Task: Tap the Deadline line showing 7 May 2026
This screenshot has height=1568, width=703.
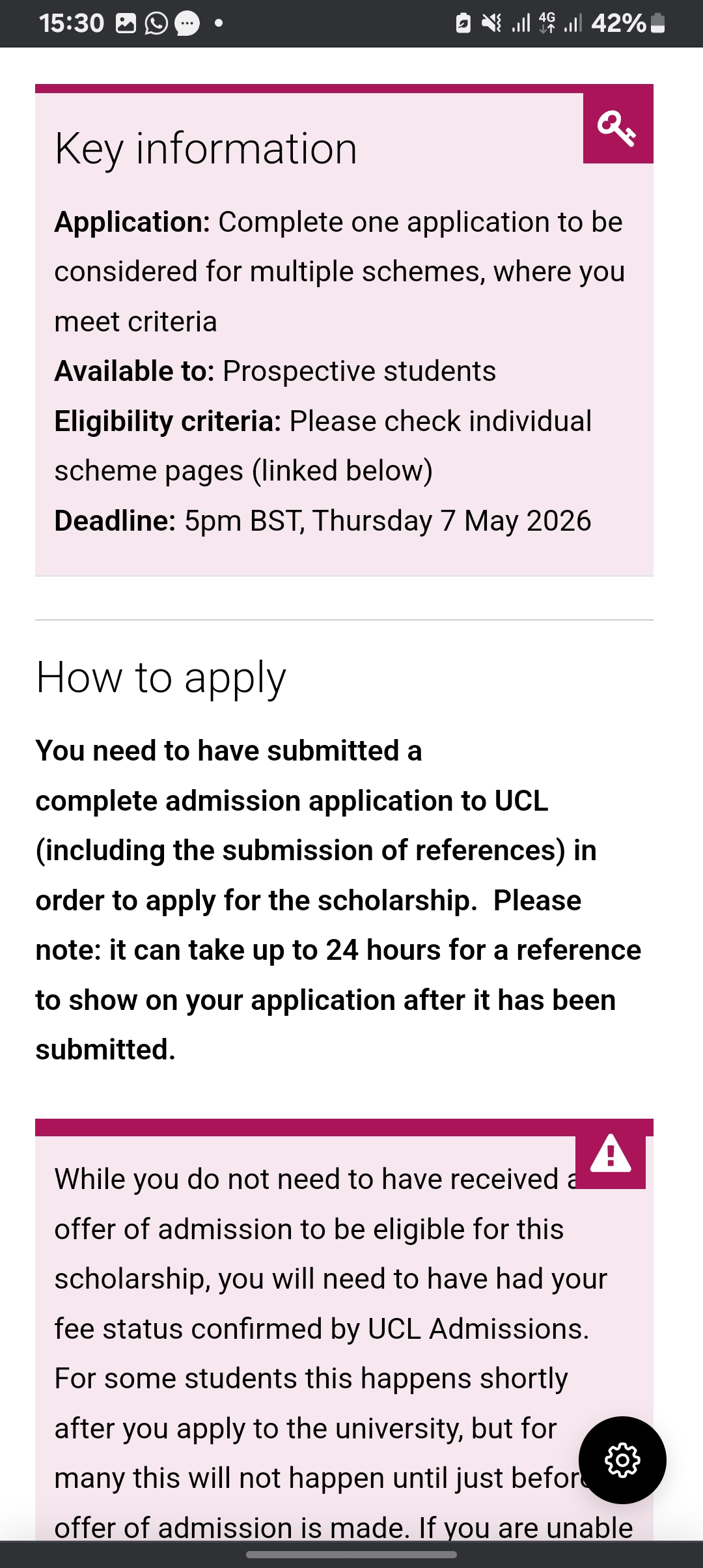Action: pyautogui.click(x=322, y=521)
